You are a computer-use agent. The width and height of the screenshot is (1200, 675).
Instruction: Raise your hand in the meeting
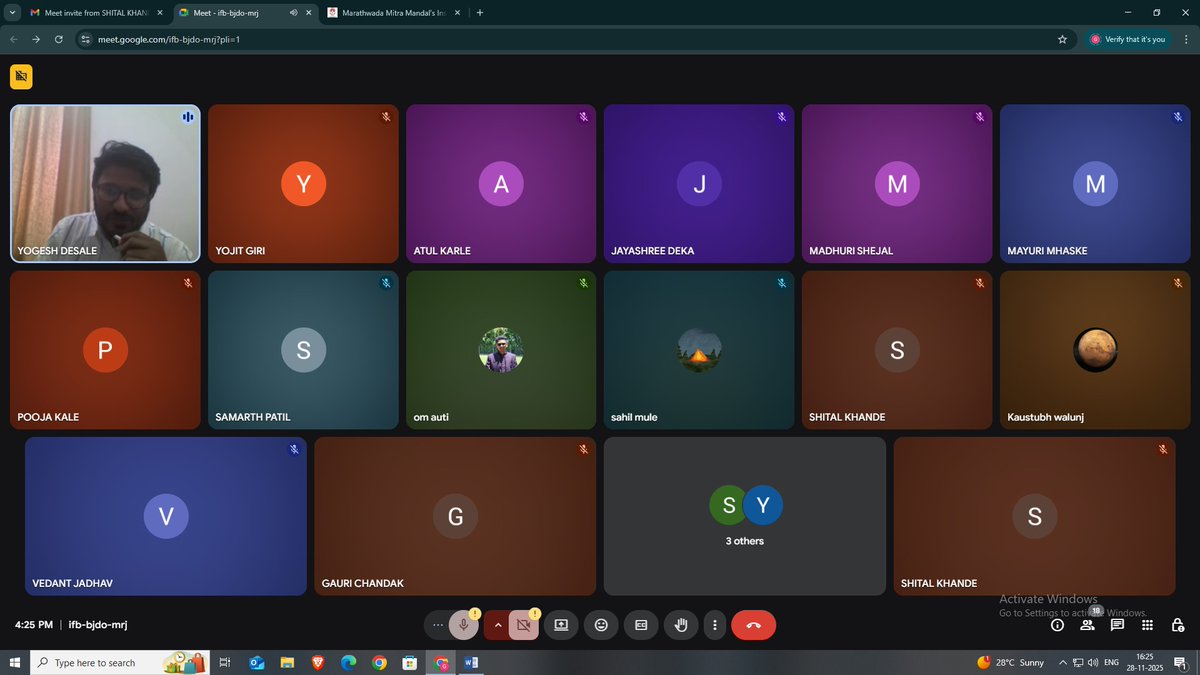681,625
